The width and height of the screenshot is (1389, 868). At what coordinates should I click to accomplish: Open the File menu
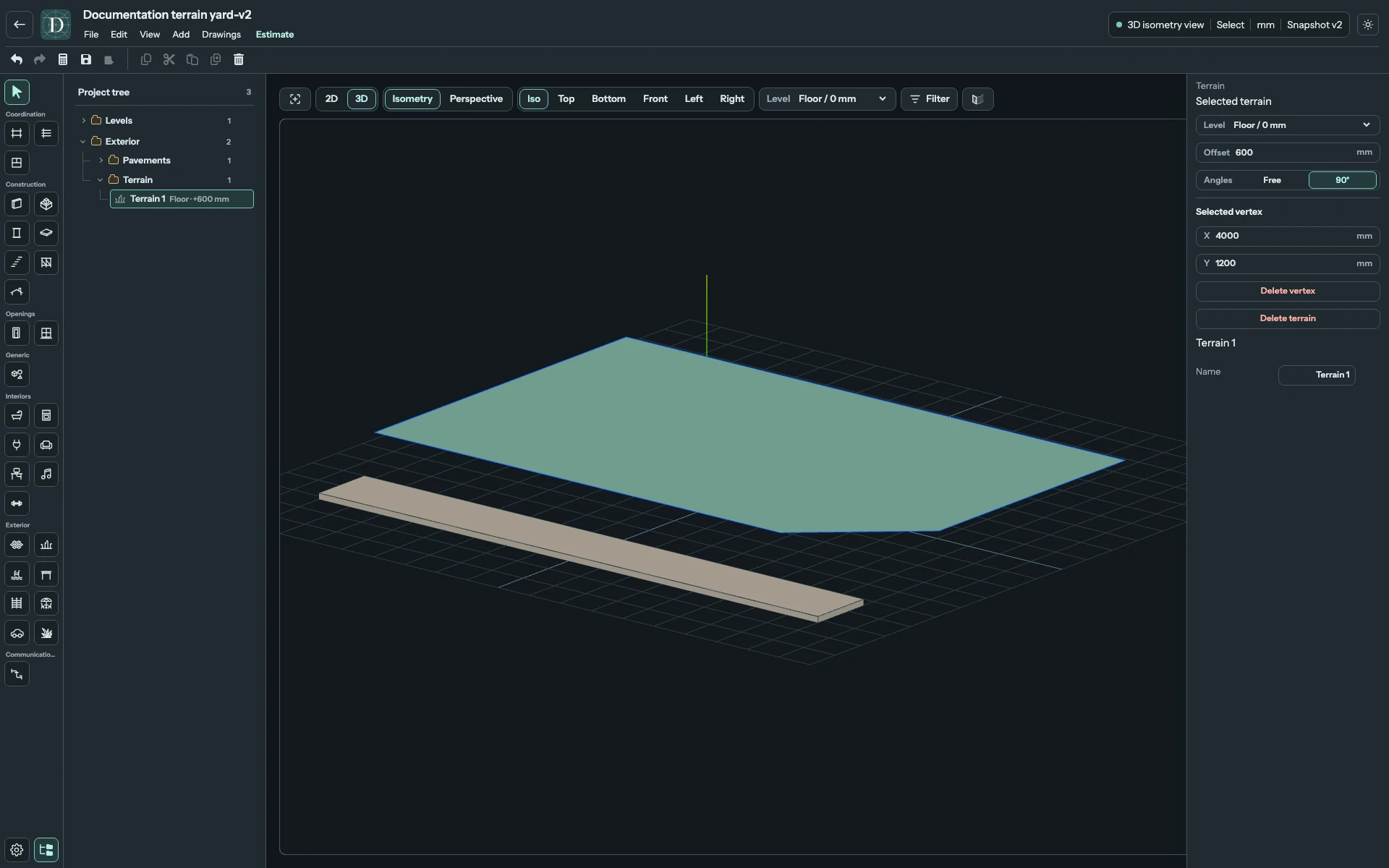pyautogui.click(x=91, y=35)
